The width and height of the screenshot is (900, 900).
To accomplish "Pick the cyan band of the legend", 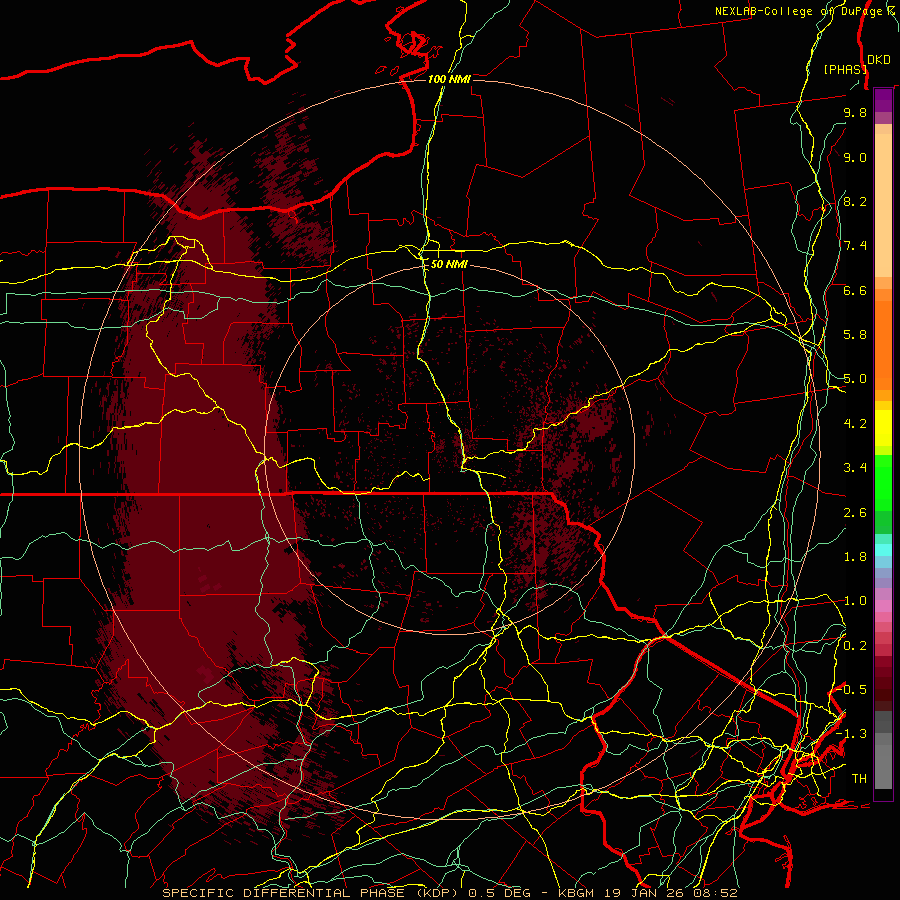I will (x=883, y=550).
